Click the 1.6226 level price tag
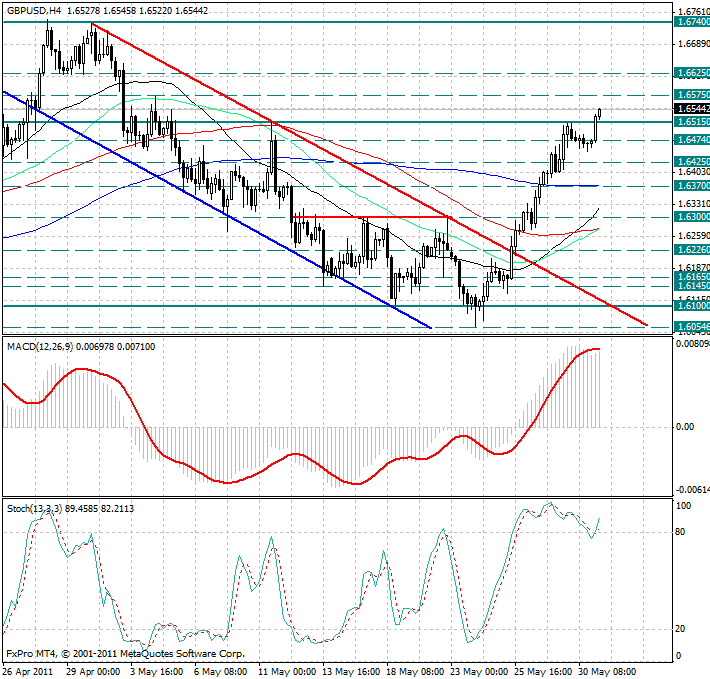 pos(691,250)
